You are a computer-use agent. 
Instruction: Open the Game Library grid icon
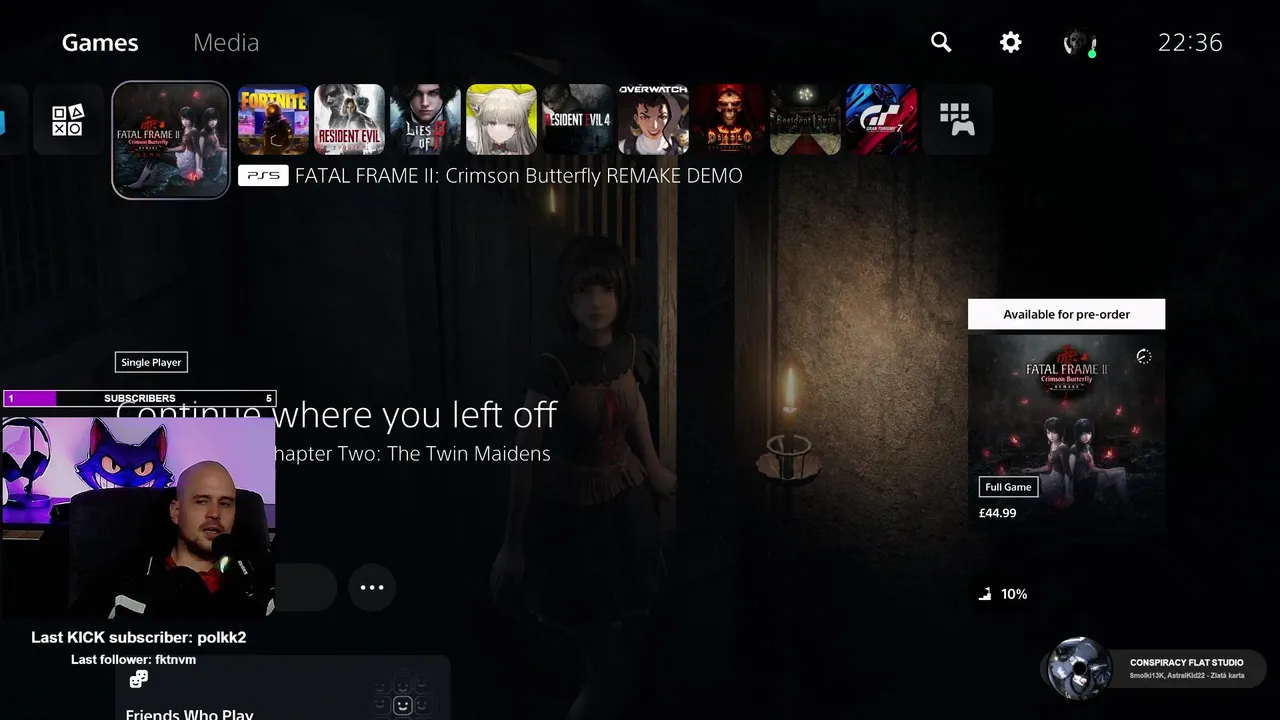[957, 120]
